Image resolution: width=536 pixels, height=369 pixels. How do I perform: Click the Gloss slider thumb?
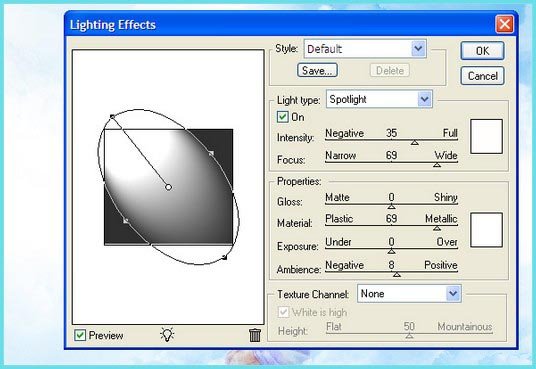(391, 207)
